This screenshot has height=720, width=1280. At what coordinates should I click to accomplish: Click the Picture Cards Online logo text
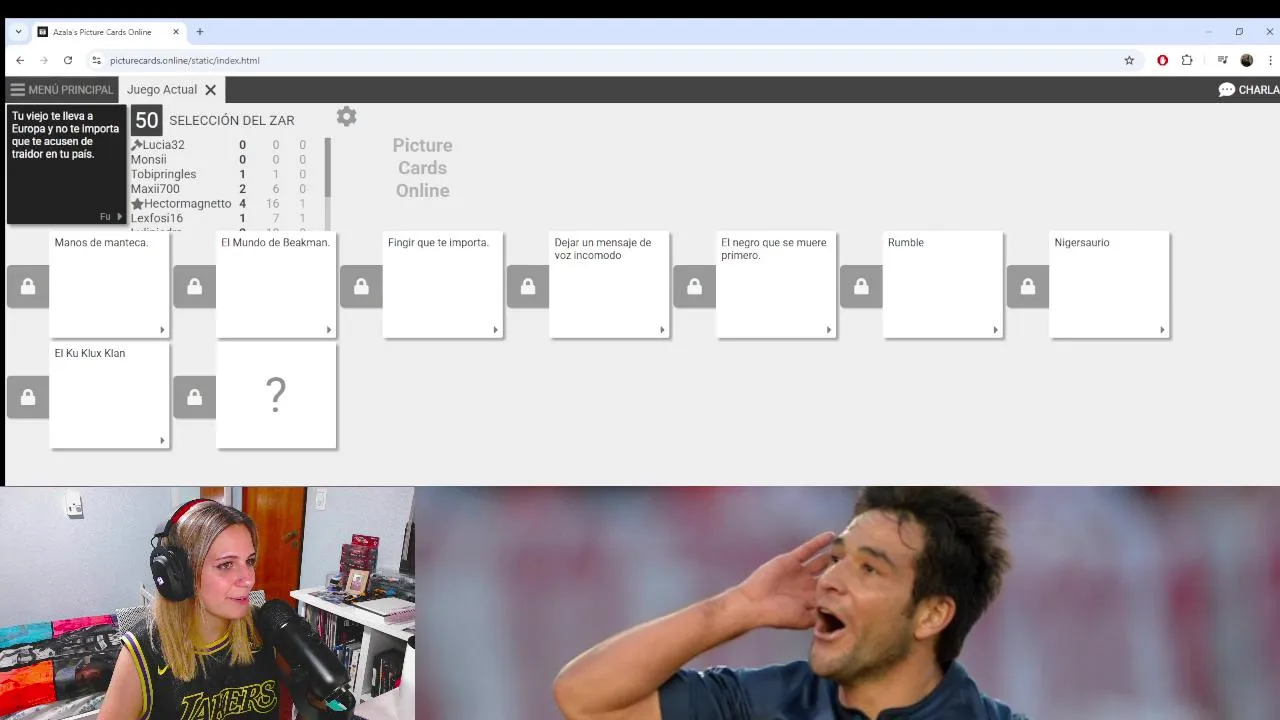422,168
